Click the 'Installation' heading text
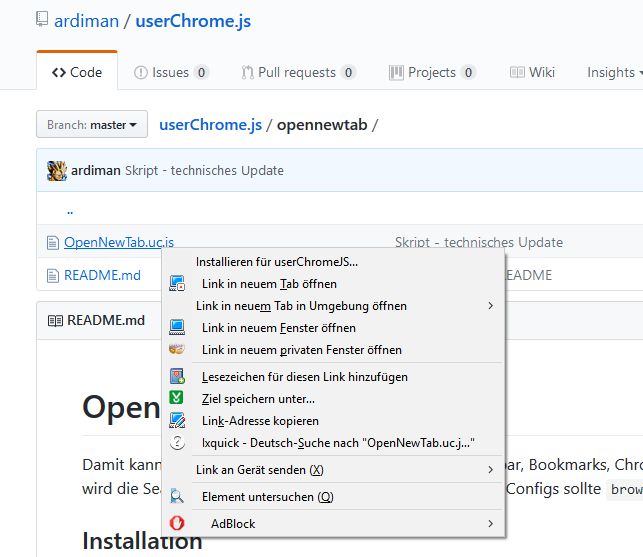The height and width of the screenshot is (557, 643). point(142,541)
